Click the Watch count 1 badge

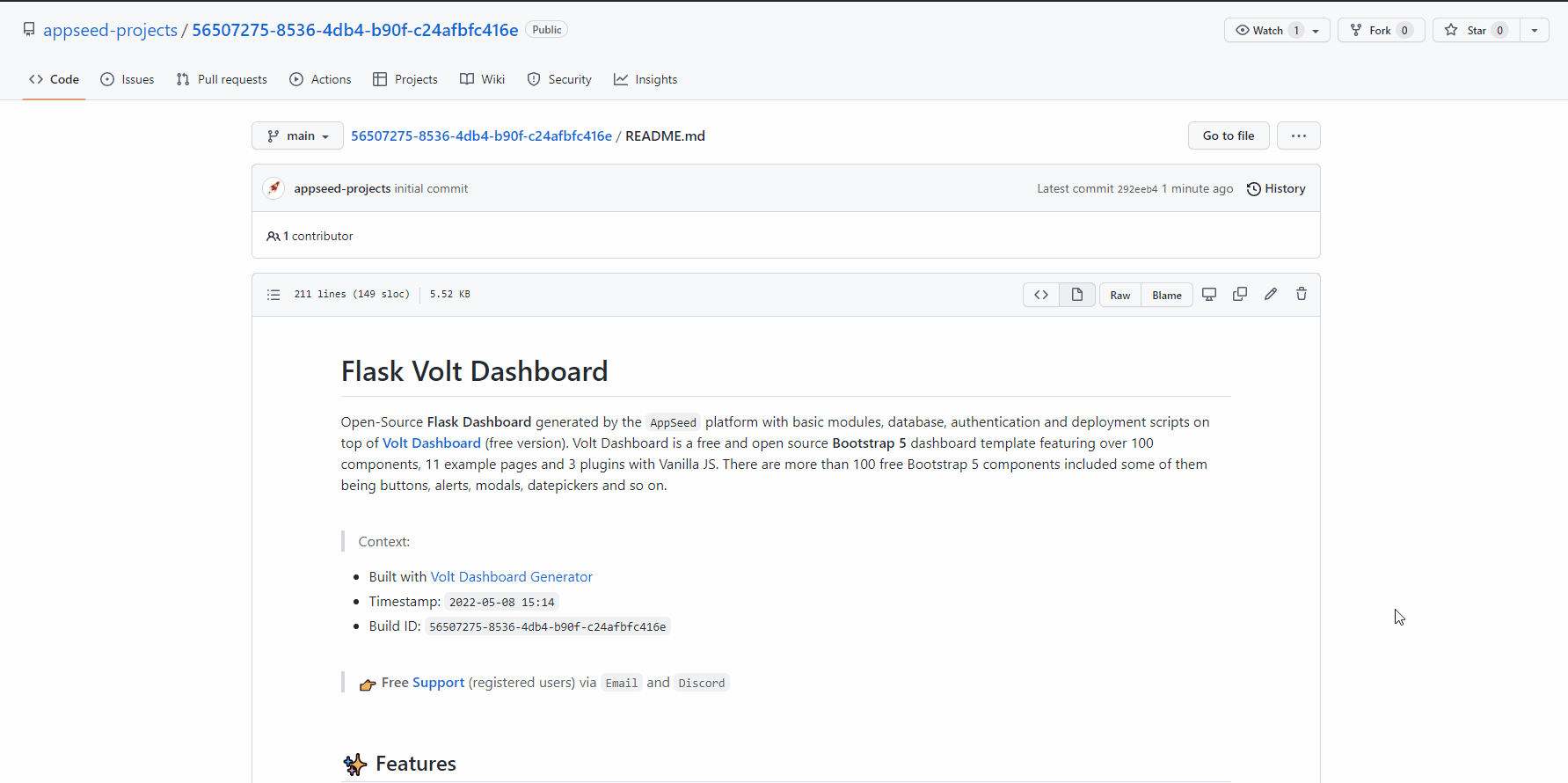1296,31
